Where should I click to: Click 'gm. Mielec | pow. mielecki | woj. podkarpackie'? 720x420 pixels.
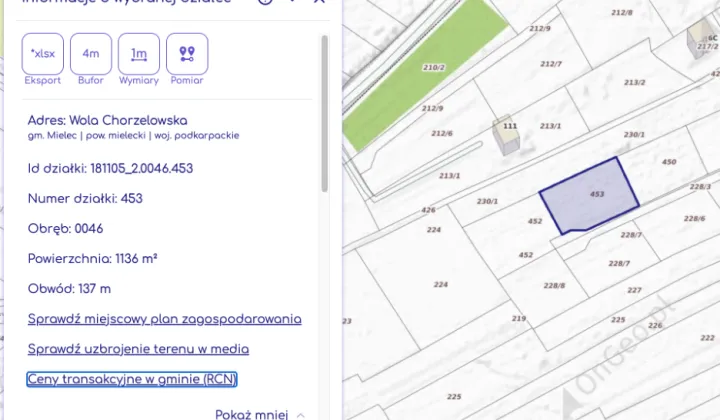[x=134, y=136]
